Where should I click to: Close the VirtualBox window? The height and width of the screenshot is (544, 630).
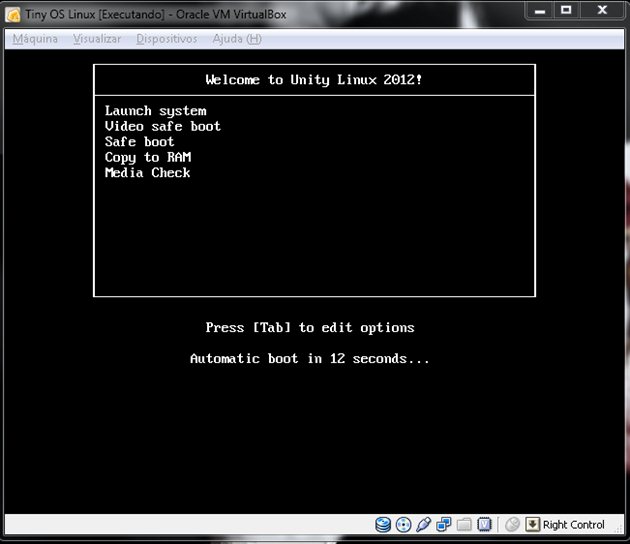coord(602,10)
